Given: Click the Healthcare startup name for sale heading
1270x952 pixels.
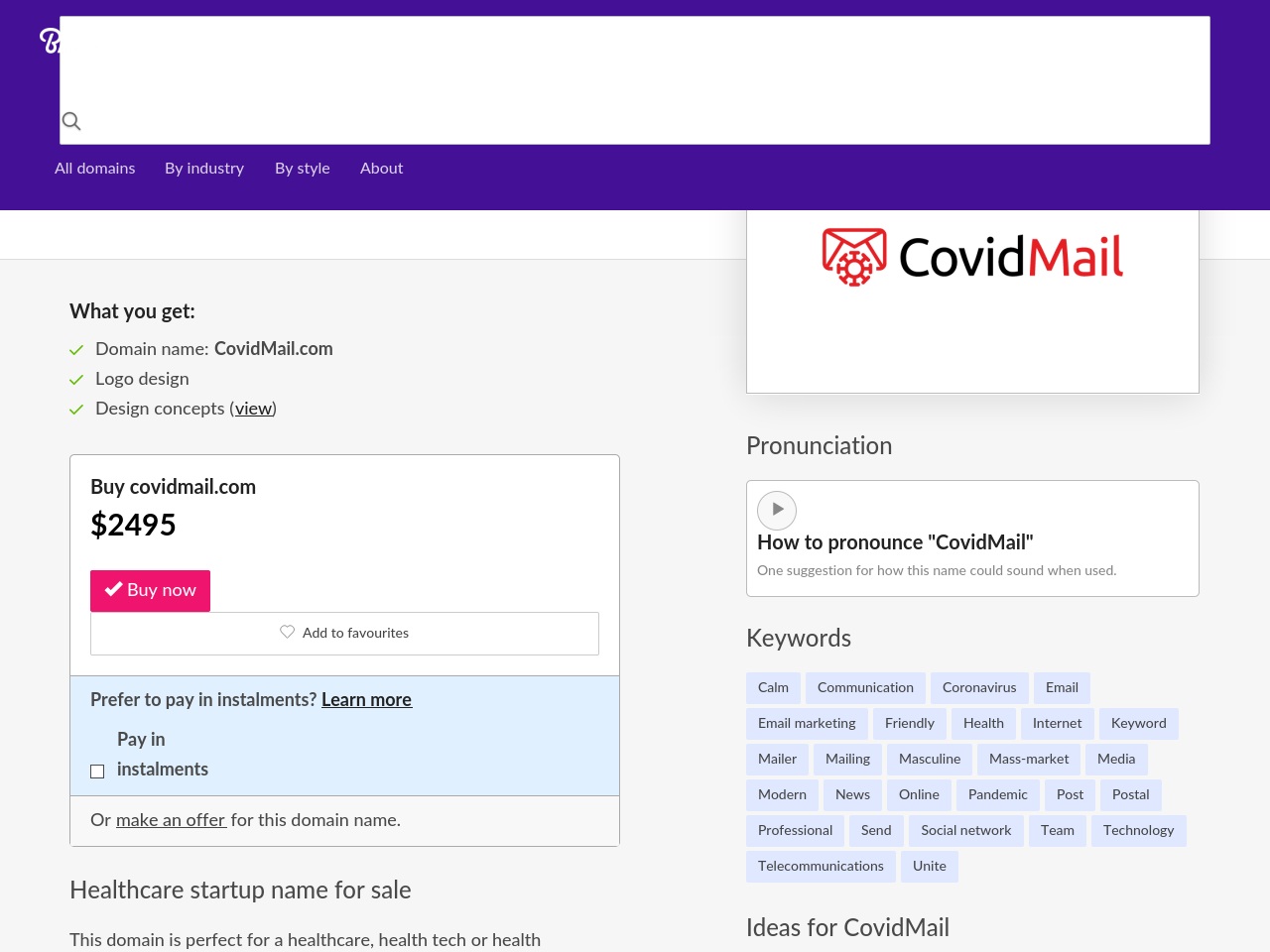Looking at the screenshot, I should coord(240,891).
